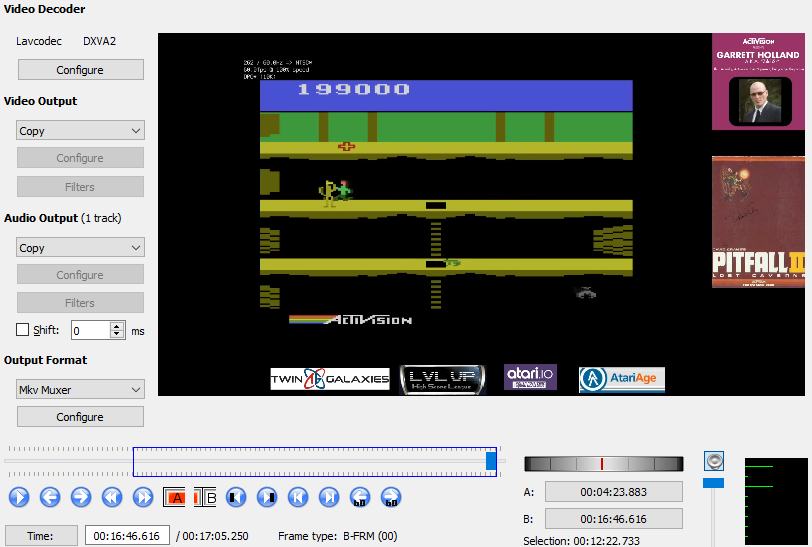Click the DXVA2 decoder label
This screenshot has height=547, width=812.
tap(99, 41)
